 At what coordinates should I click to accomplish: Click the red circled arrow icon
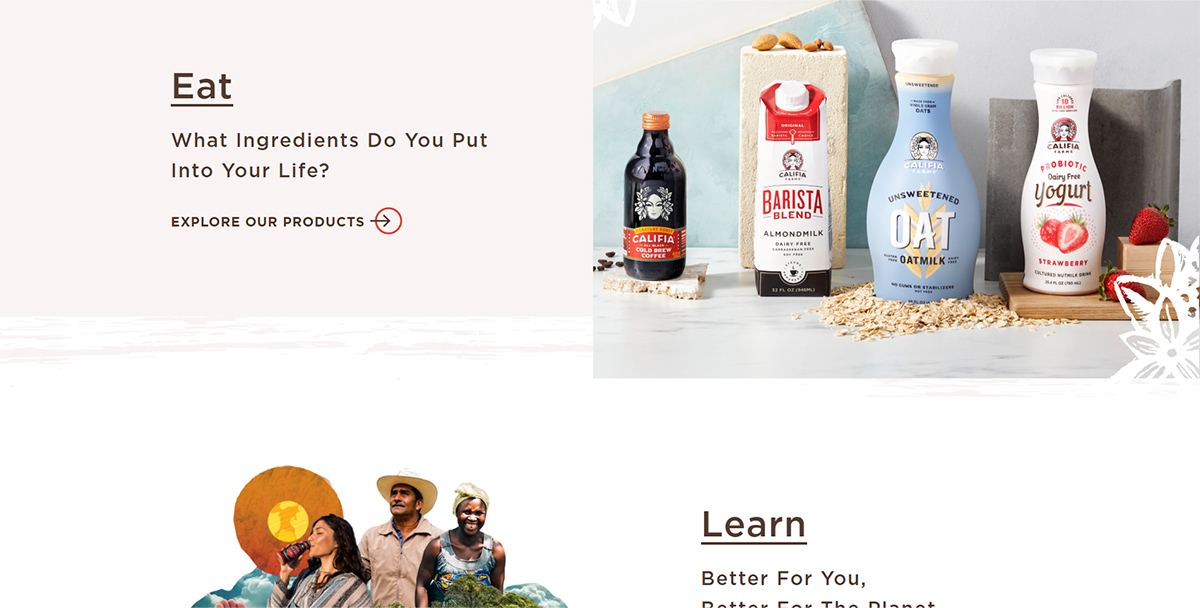pyautogui.click(x=387, y=221)
